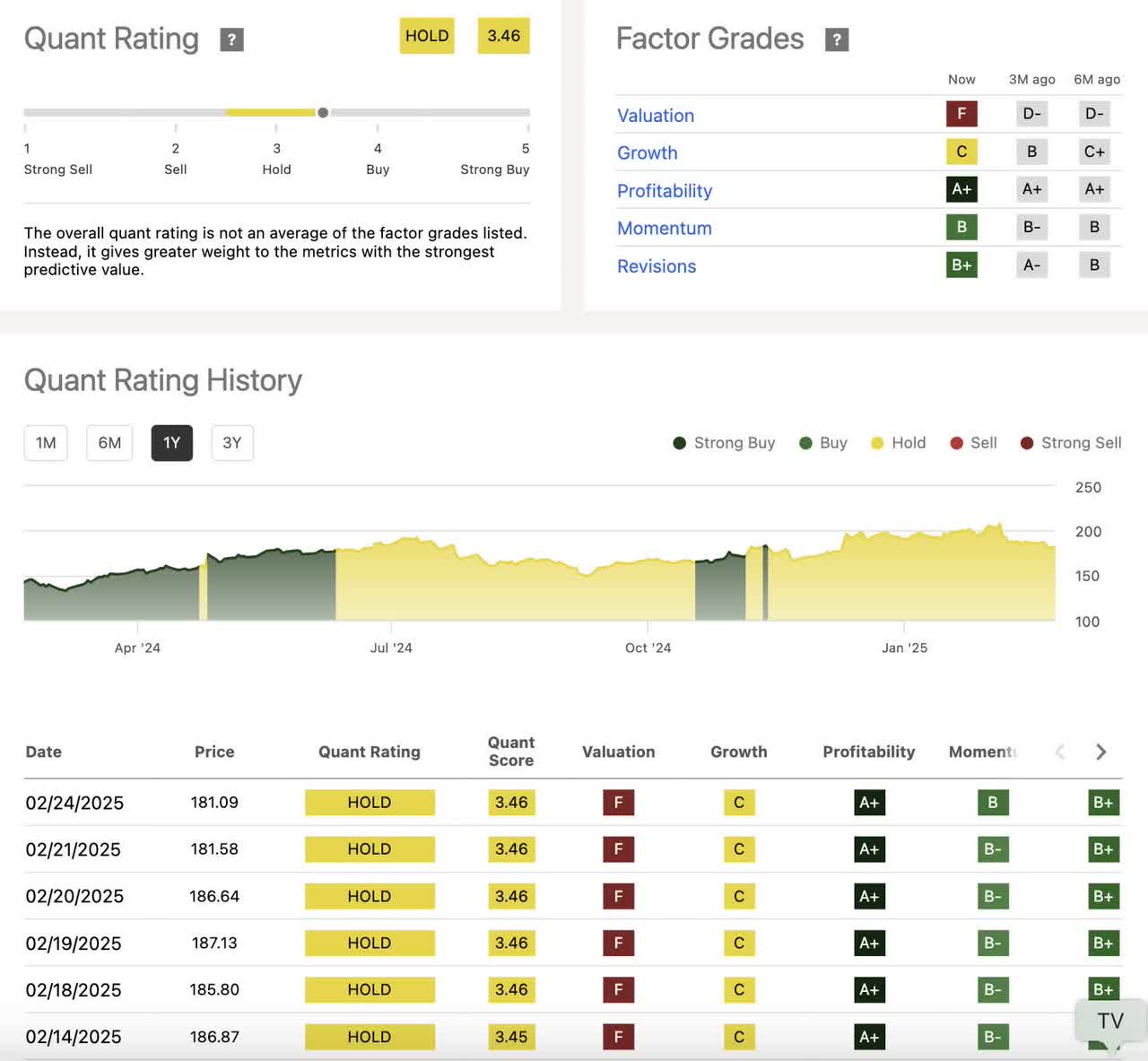Toggle the Strong Sell legend item
Screen dimensions: 1148x1061
[1071, 443]
